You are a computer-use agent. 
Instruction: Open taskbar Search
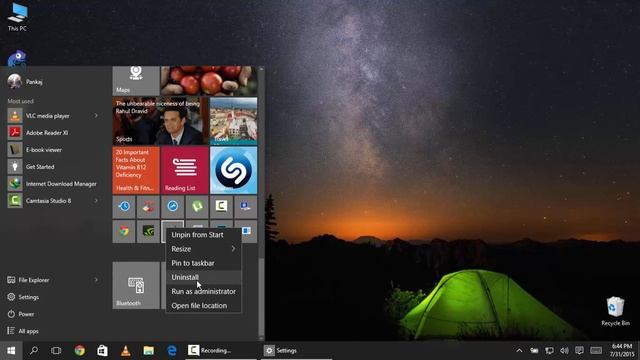(34, 351)
